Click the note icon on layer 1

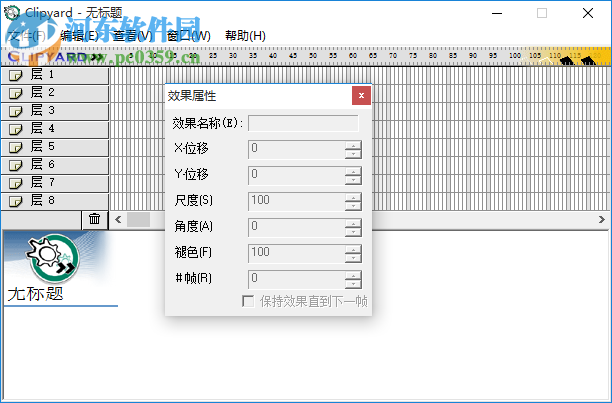pyautogui.click(x=16, y=75)
